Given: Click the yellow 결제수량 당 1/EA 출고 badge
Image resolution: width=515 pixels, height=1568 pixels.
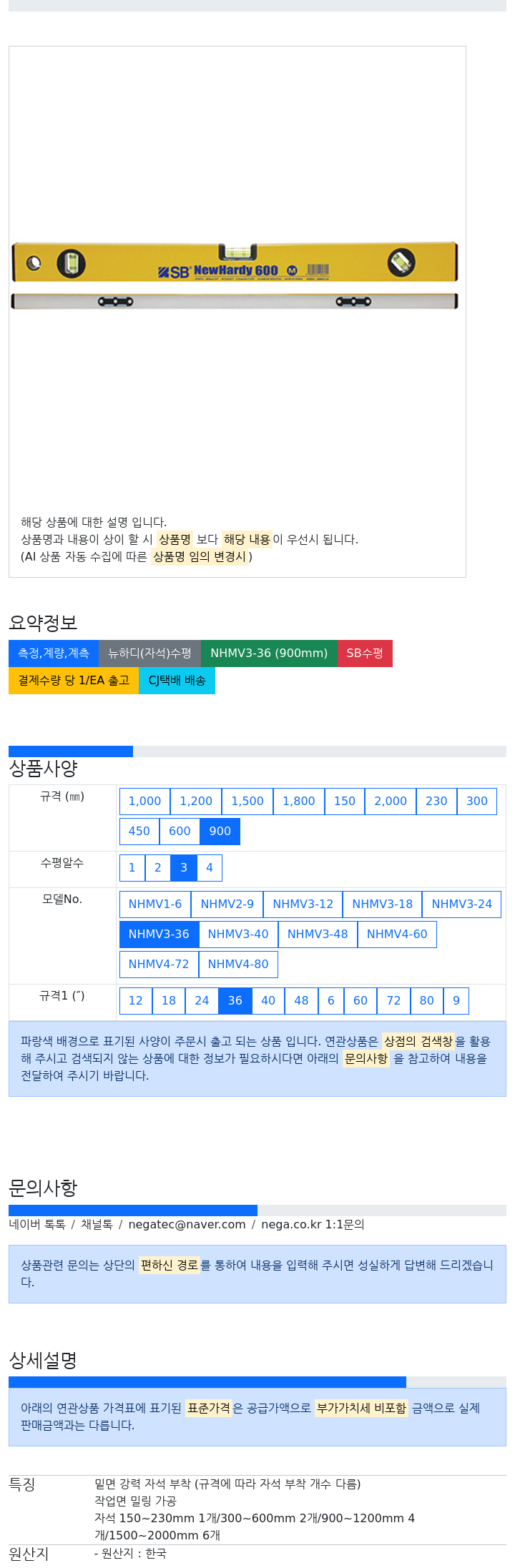Looking at the screenshot, I should coord(74,680).
